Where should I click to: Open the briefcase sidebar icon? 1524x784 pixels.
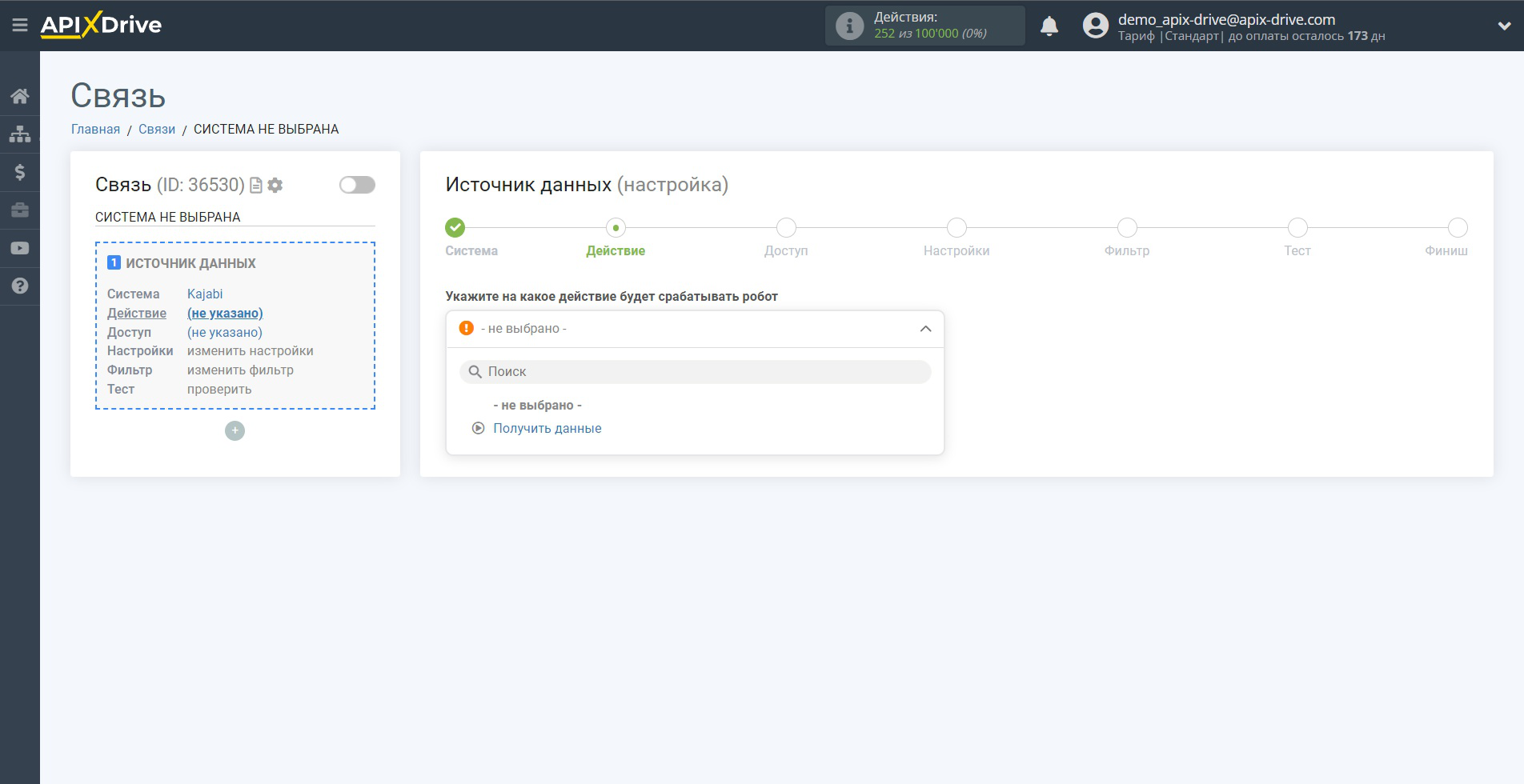coord(20,210)
